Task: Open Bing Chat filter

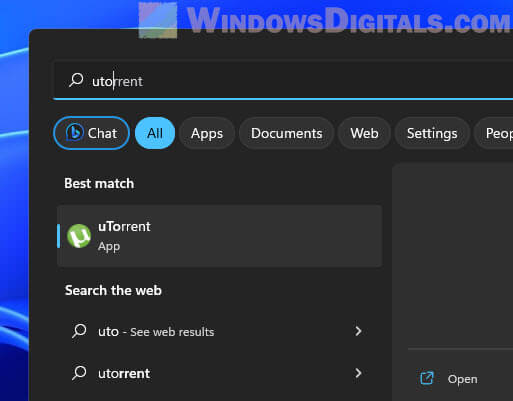Action: click(91, 133)
